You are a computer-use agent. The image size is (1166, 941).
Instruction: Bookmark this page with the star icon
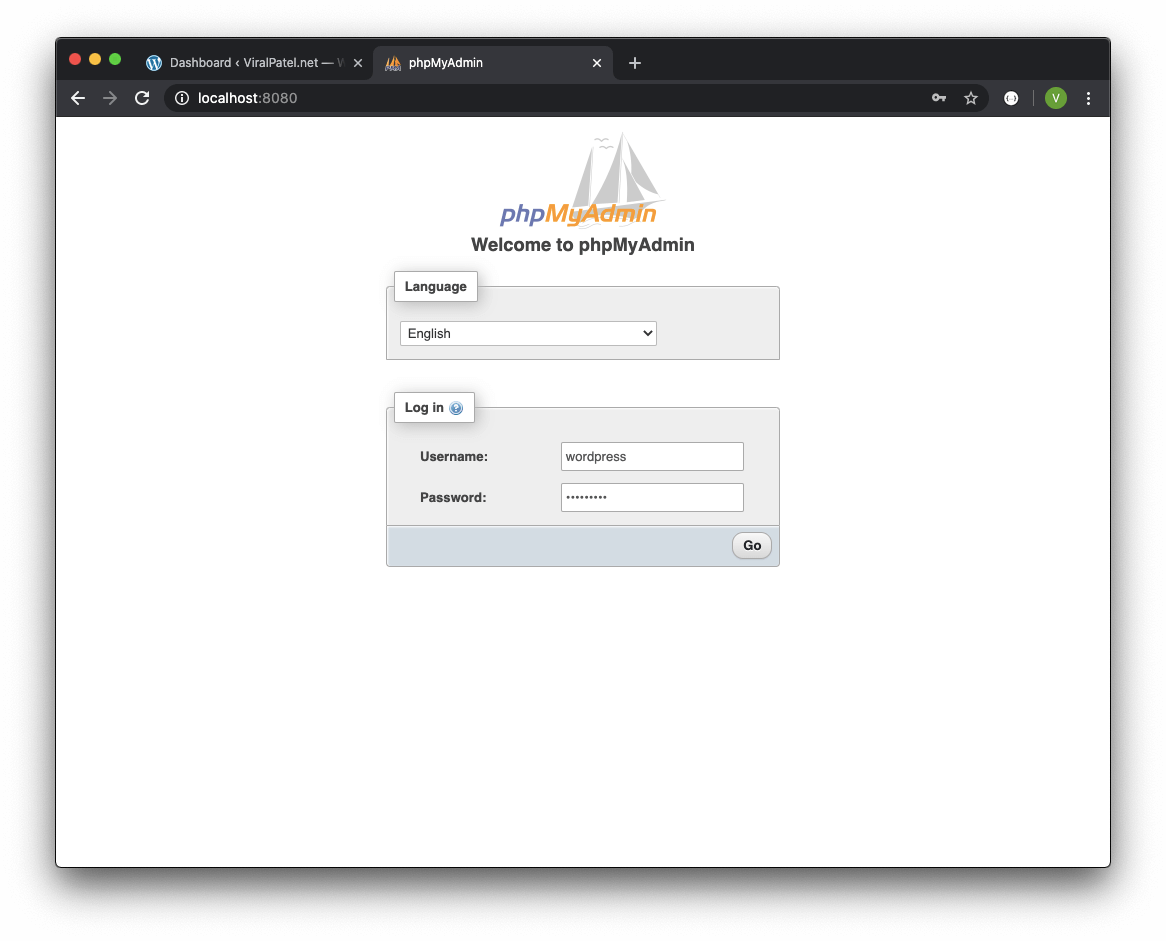coord(970,98)
